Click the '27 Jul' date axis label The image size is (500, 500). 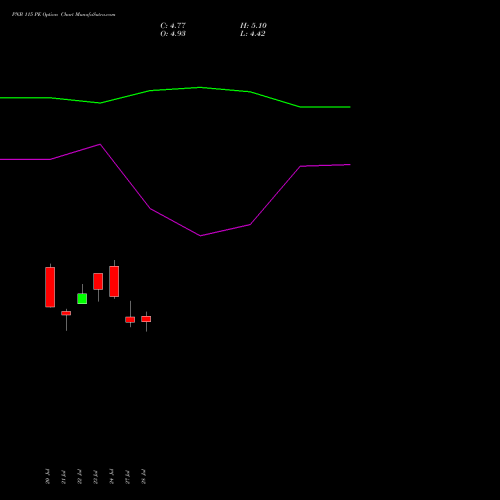[128, 477]
